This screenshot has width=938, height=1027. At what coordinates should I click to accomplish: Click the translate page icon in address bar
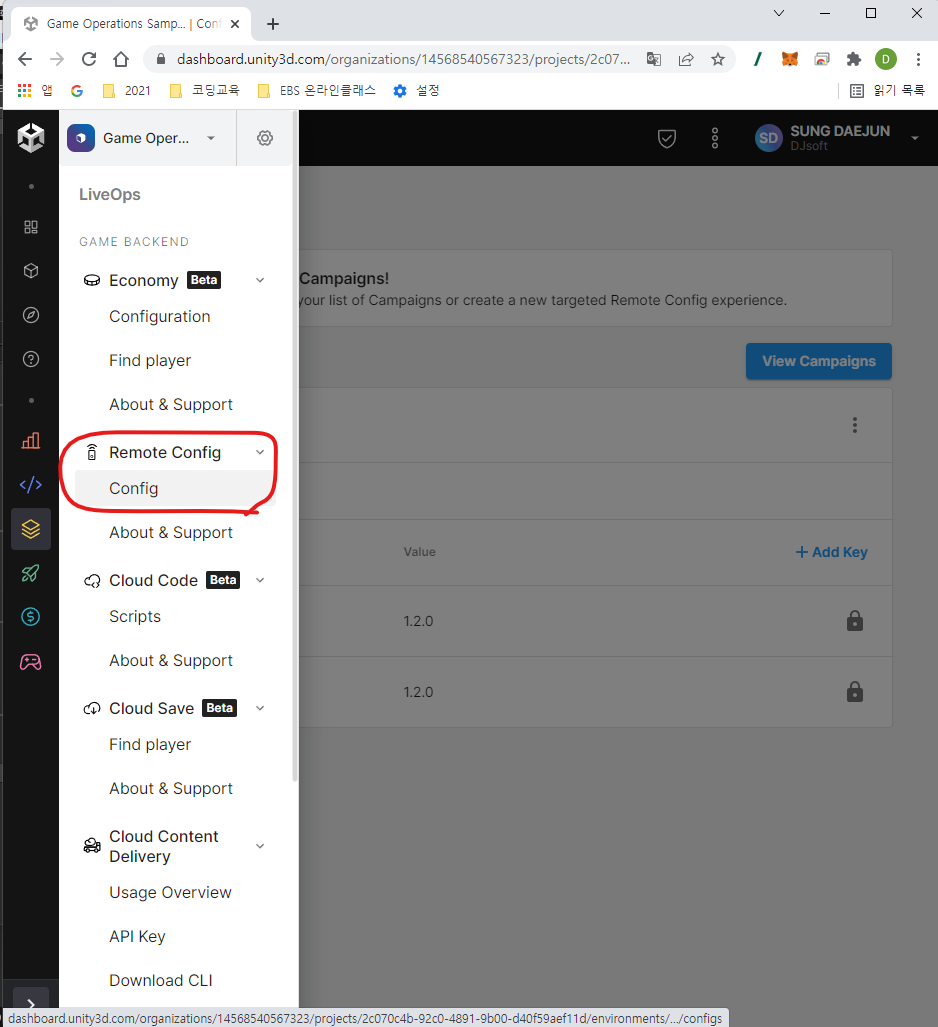pos(654,60)
